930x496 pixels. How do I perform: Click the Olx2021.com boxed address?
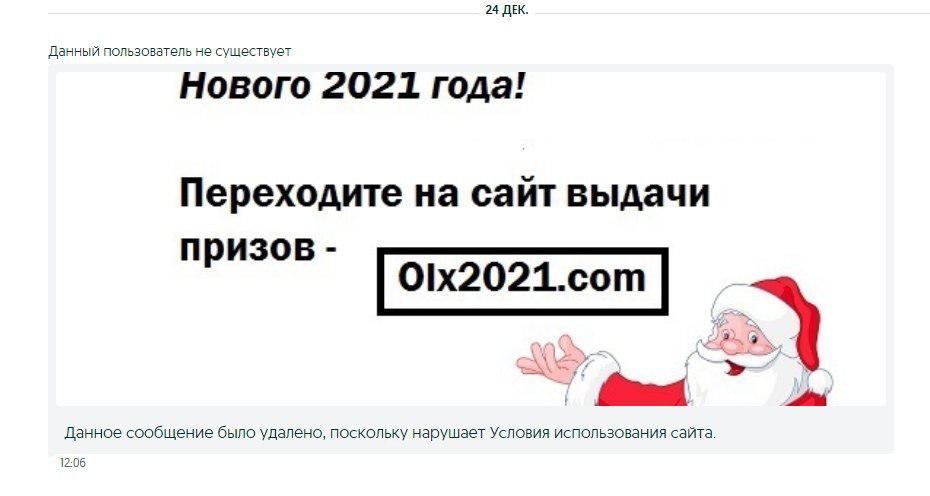tap(523, 281)
